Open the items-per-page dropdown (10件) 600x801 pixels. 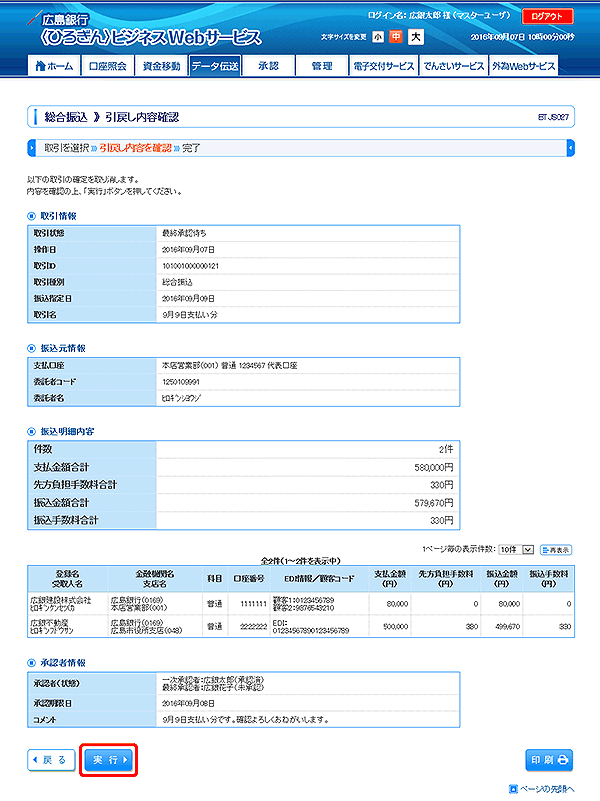(516, 550)
